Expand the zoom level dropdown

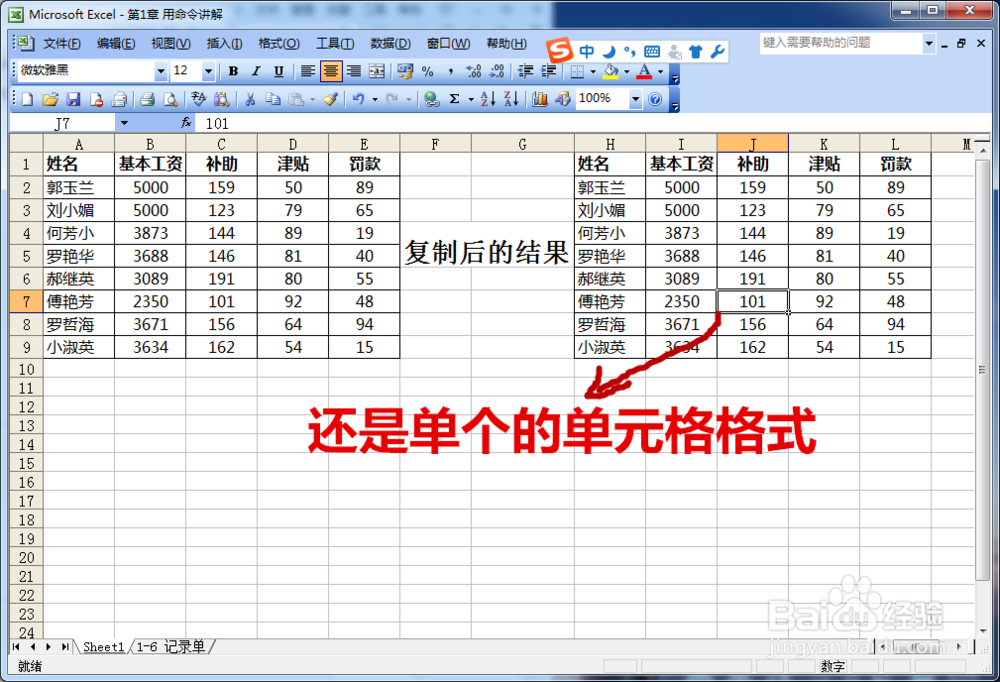click(x=636, y=98)
